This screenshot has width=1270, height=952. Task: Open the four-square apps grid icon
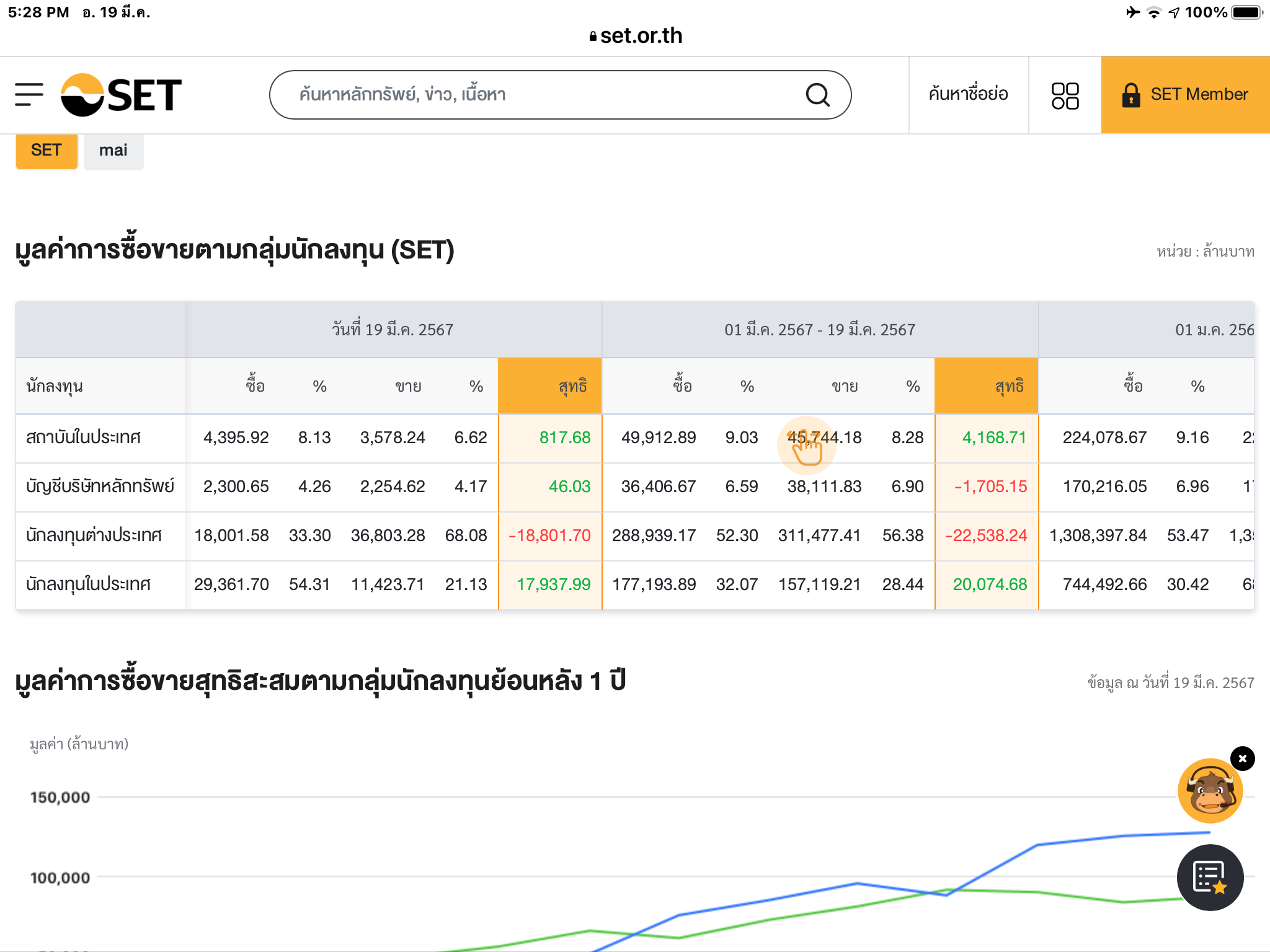pyautogui.click(x=1065, y=95)
